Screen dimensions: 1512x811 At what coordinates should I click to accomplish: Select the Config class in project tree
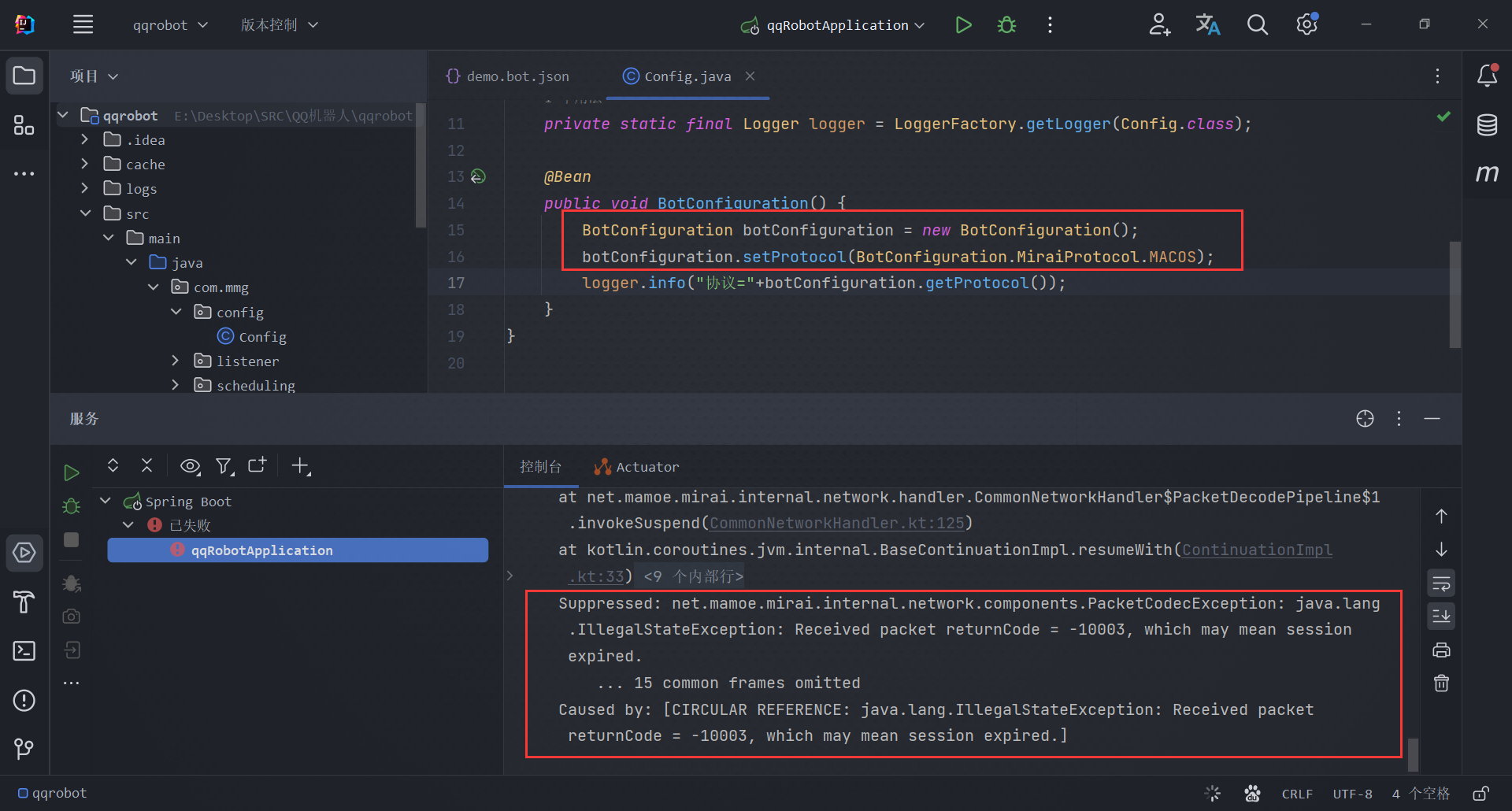pos(252,336)
